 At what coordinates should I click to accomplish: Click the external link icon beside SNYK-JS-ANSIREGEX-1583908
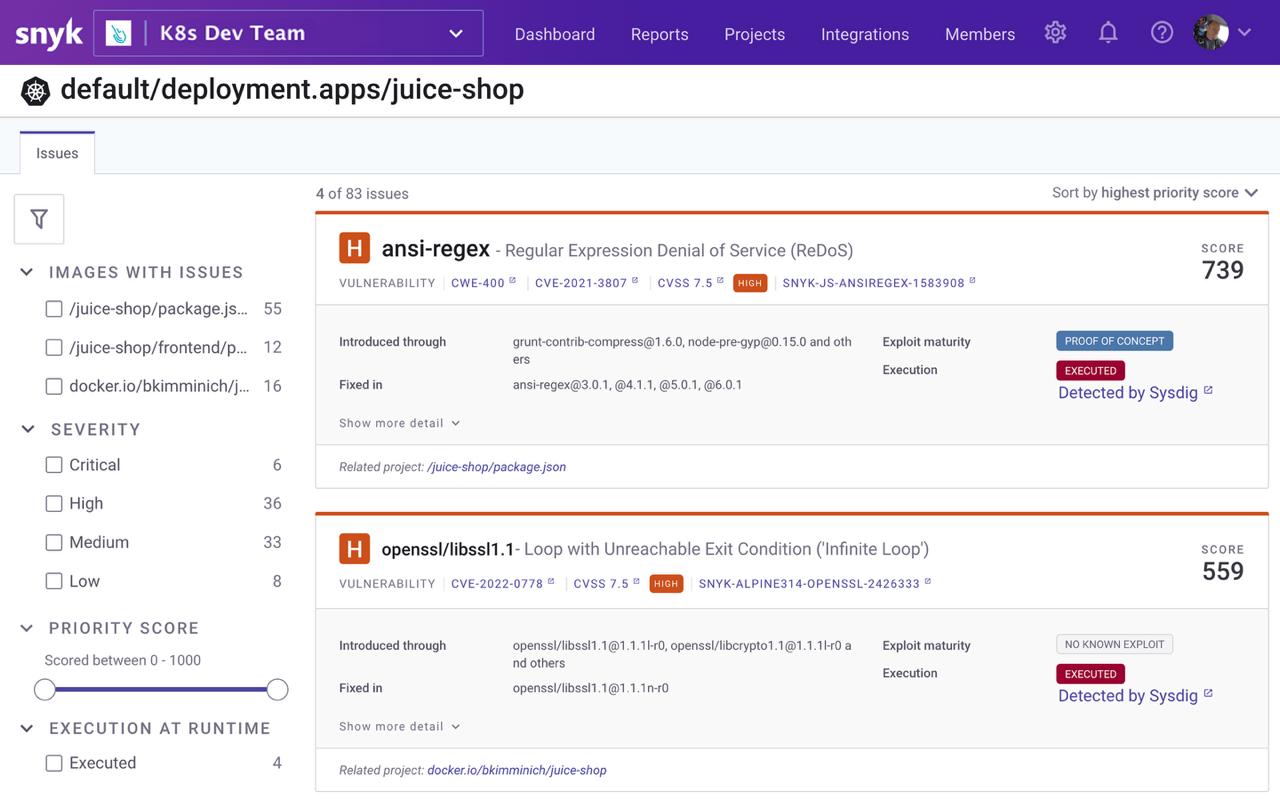tap(972, 281)
